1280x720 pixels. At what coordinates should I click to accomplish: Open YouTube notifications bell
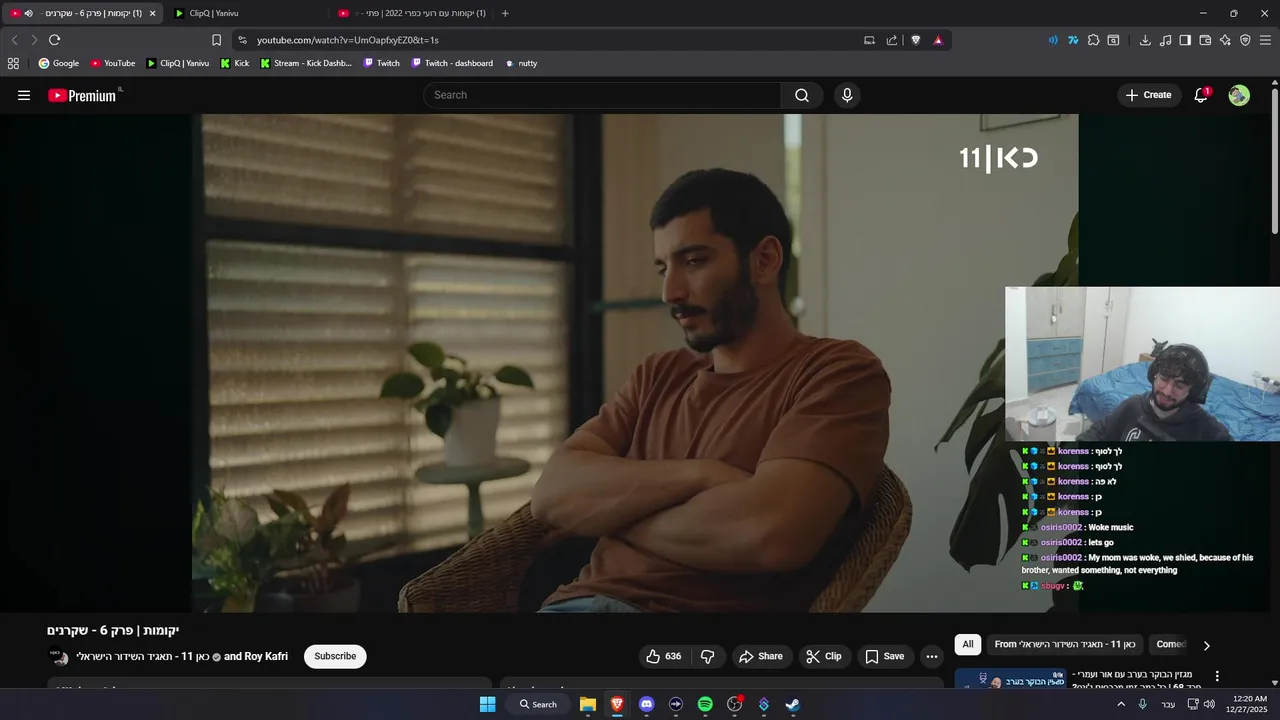coord(1201,95)
